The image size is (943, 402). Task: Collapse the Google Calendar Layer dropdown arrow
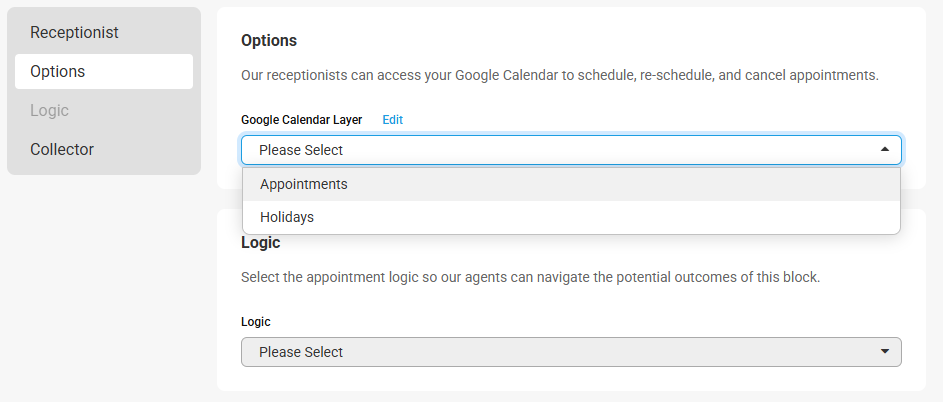[x=884, y=150]
